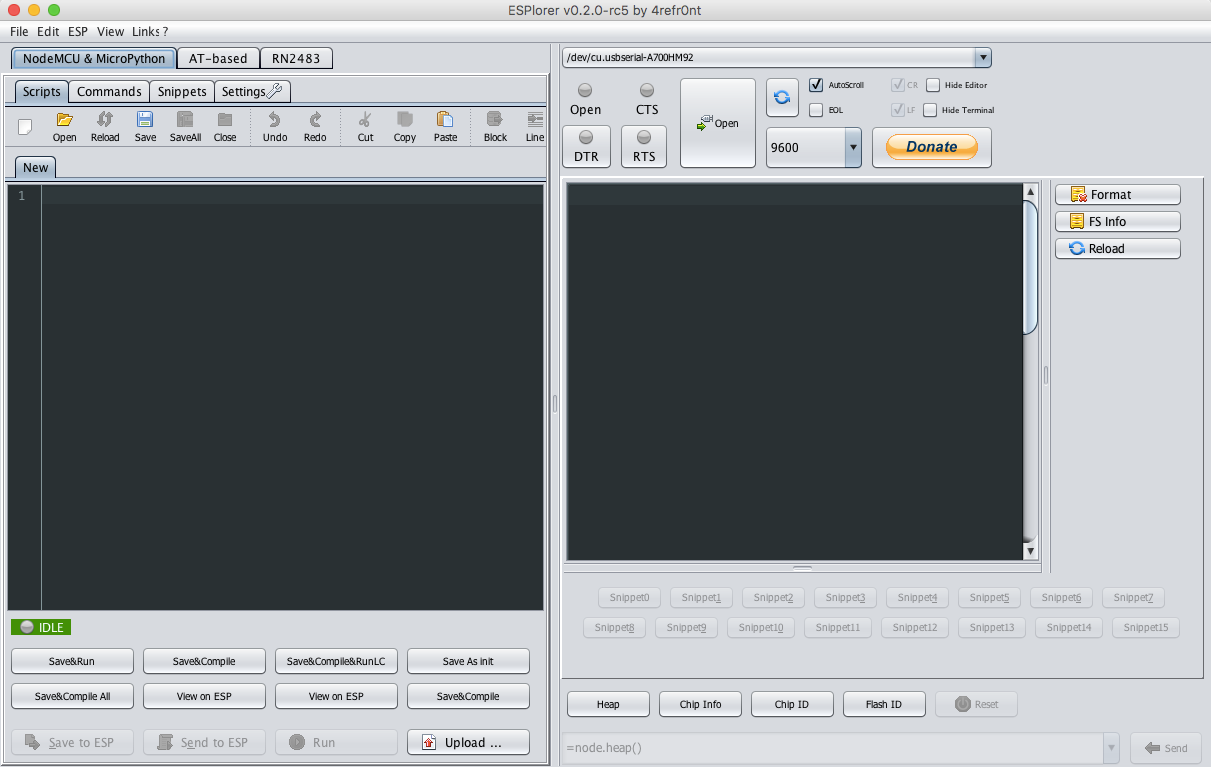Click into the script editor line 1
Viewport: 1211px width, 767px height.
click(292, 195)
